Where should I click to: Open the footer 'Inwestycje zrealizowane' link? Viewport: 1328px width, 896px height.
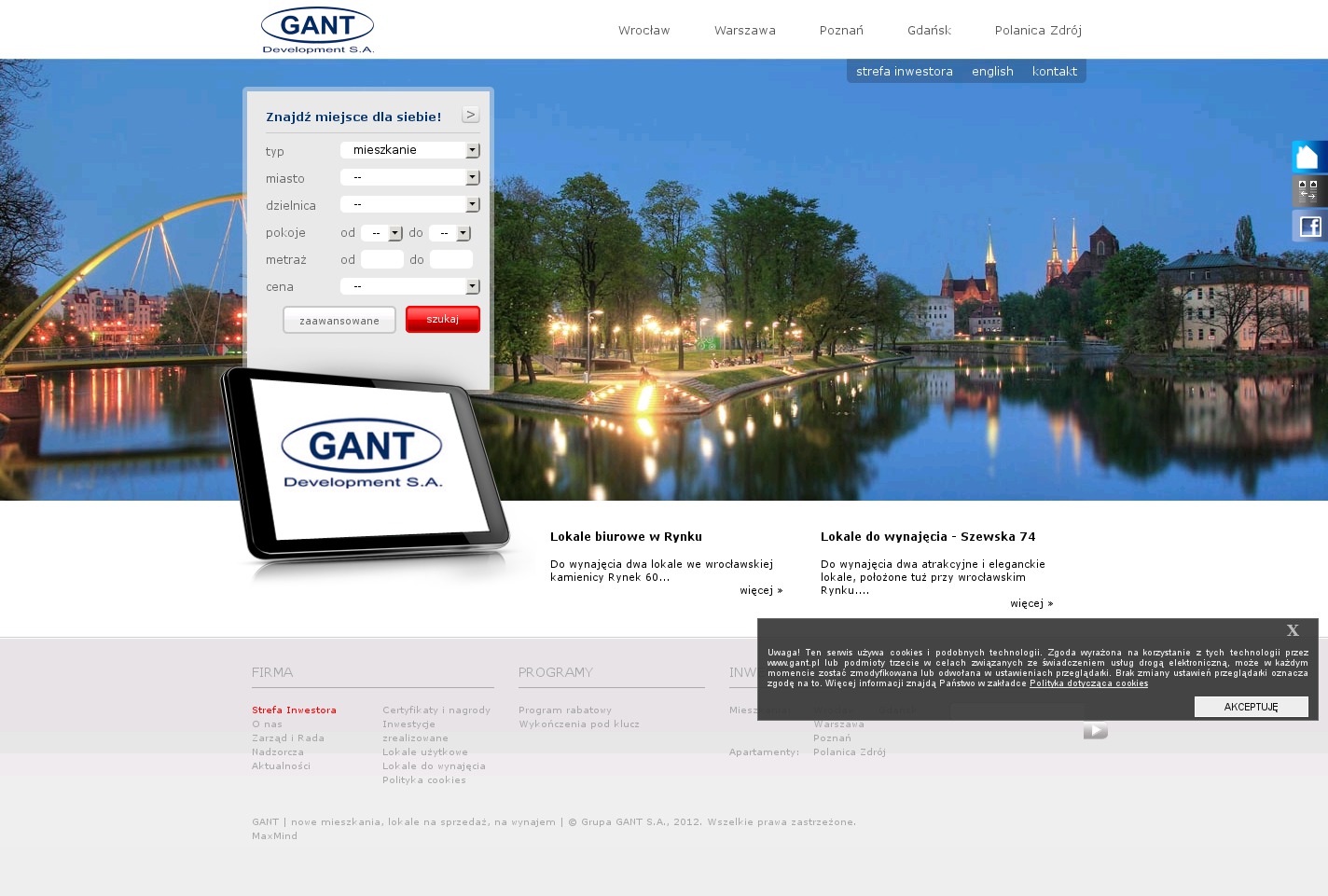coord(415,731)
